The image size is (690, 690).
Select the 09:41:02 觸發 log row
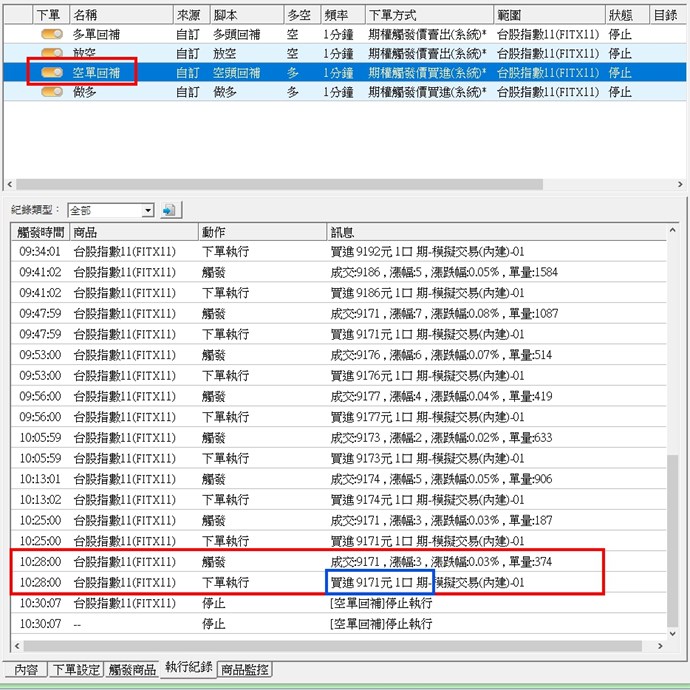coord(338,272)
